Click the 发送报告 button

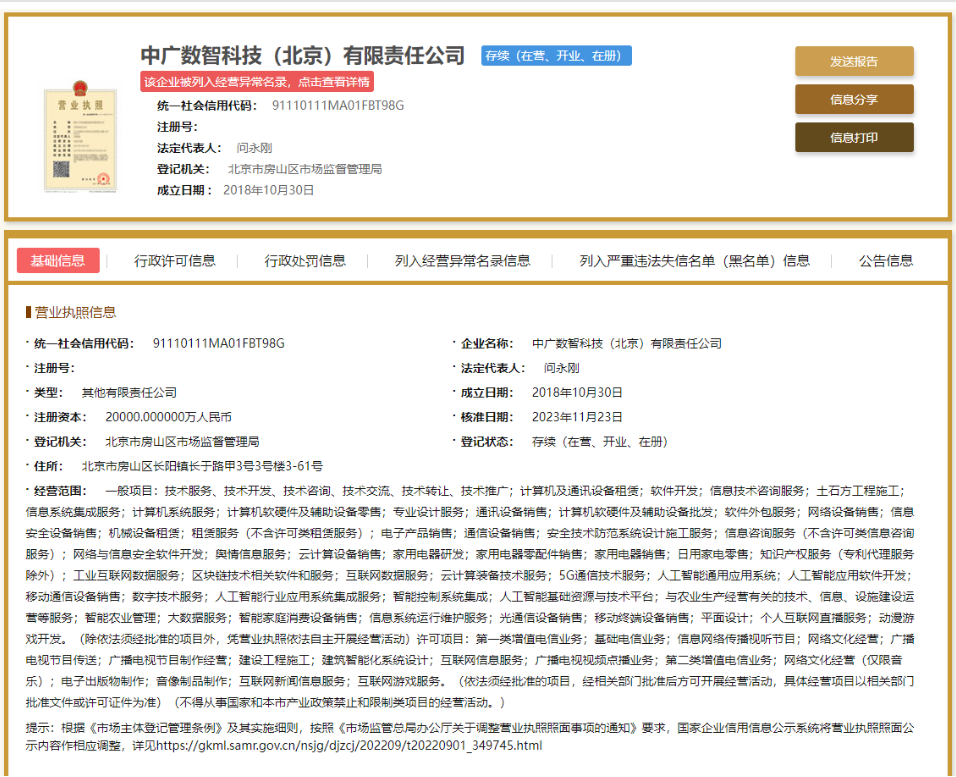(854, 61)
